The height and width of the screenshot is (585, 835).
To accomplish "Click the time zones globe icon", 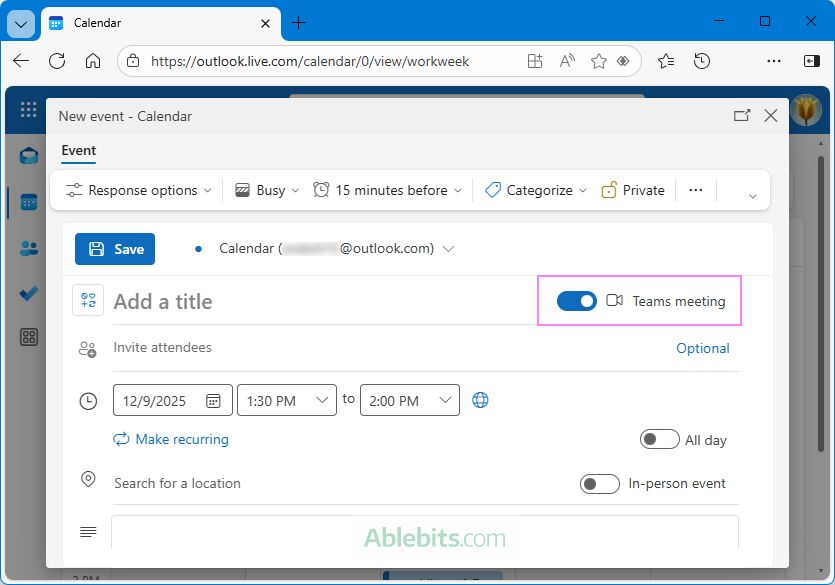I will pos(480,400).
